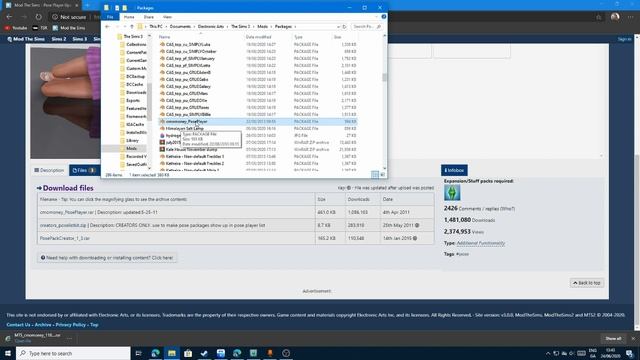The height and width of the screenshot is (360, 640).
Task: Reload the page with browser refresh icon
Action: click(x=38, y=17)
